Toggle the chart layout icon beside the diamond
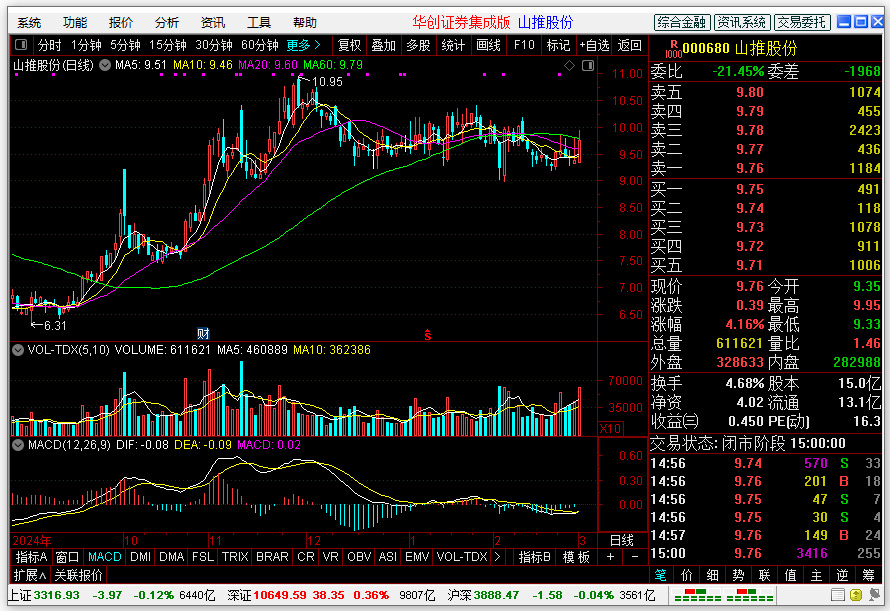The width and height of the screenshot is (890, 611). [588, 66]
